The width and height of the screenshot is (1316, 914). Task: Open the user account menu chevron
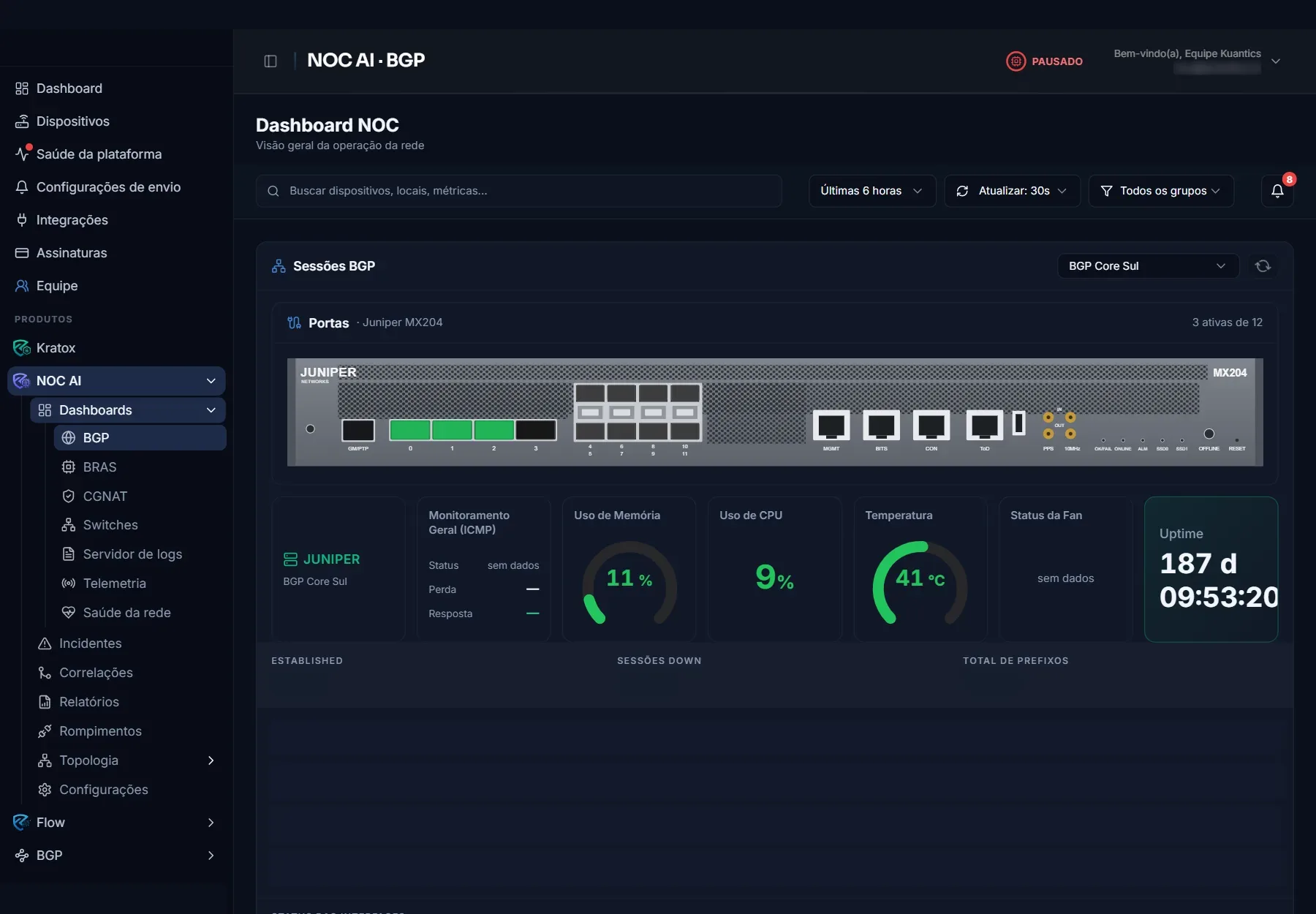coord(1276,61)
